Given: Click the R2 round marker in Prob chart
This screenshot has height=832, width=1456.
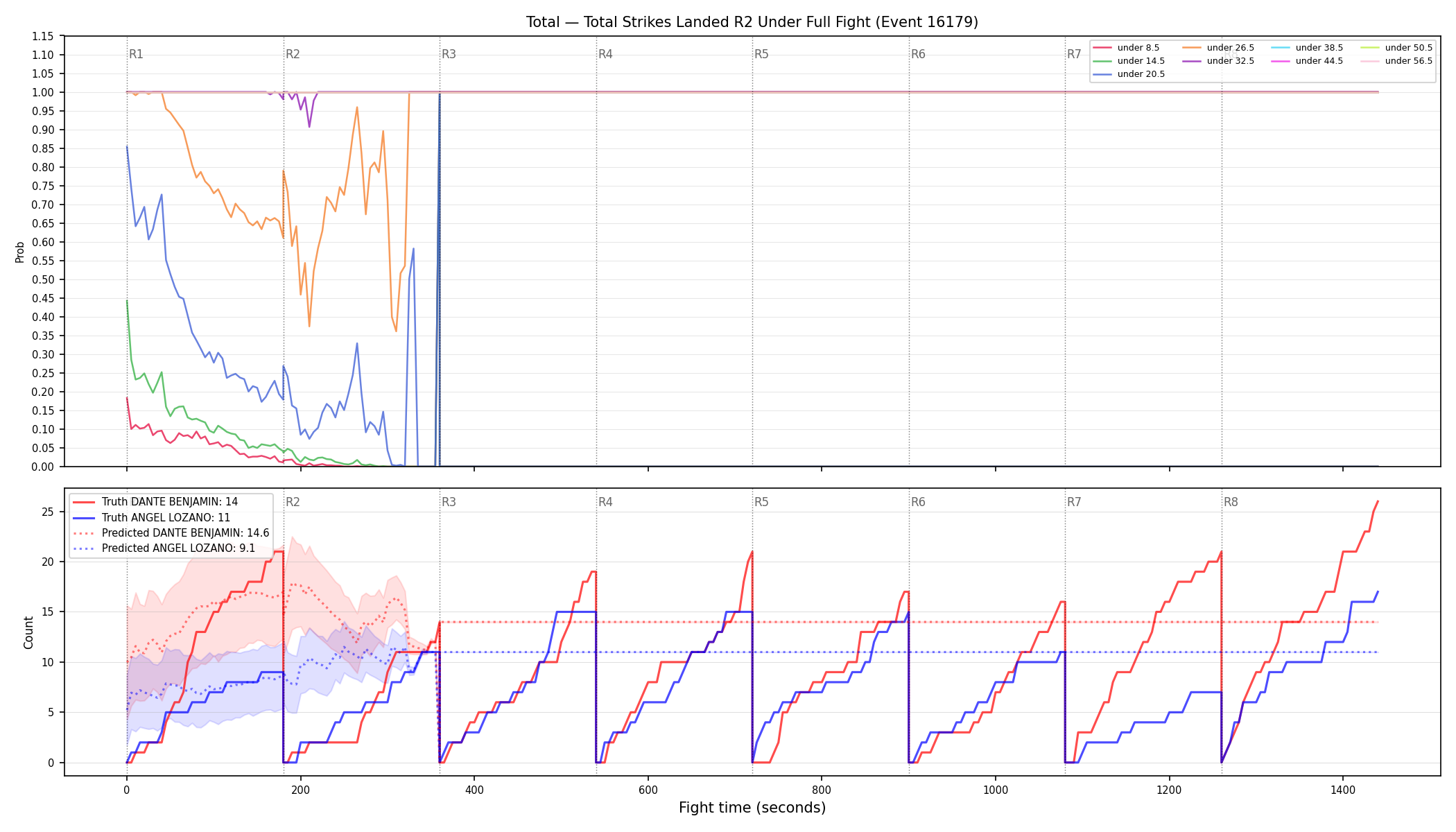Looking at the screenshot, I should pyautogui.click(x=293, y=54).
